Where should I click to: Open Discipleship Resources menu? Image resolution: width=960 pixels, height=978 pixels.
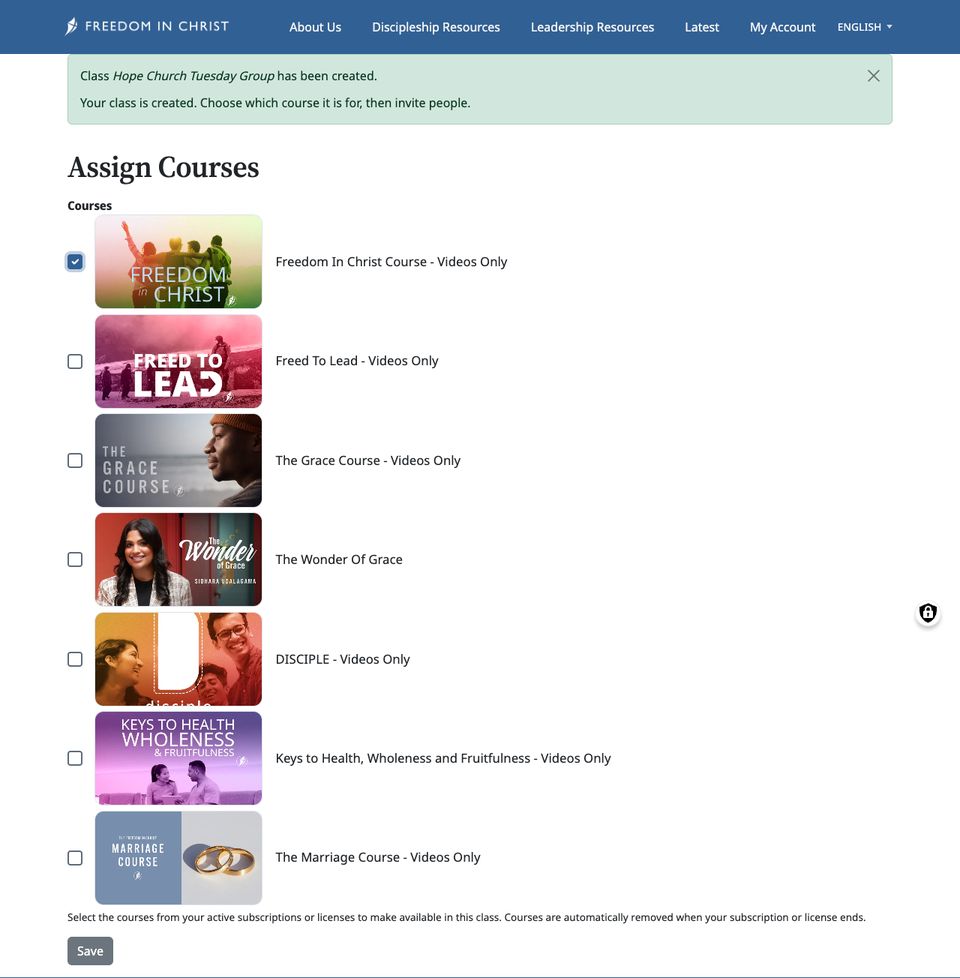tap(436, 27)
